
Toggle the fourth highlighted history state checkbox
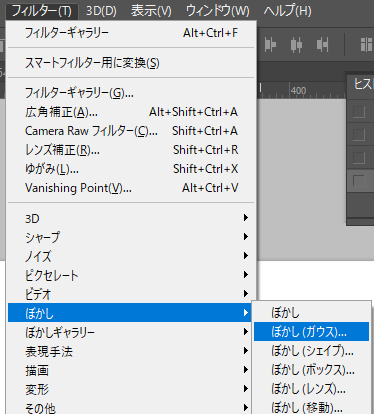click(x=358, y=181)
